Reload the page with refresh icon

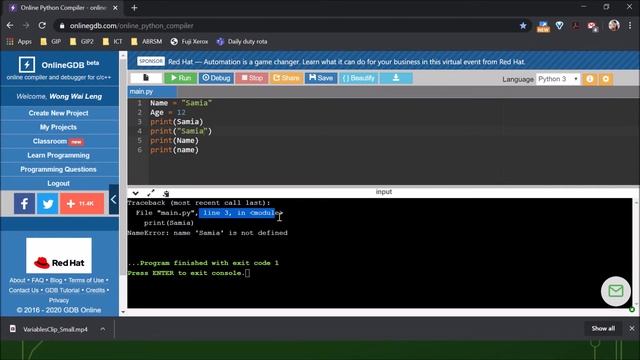tap(42, 25)
